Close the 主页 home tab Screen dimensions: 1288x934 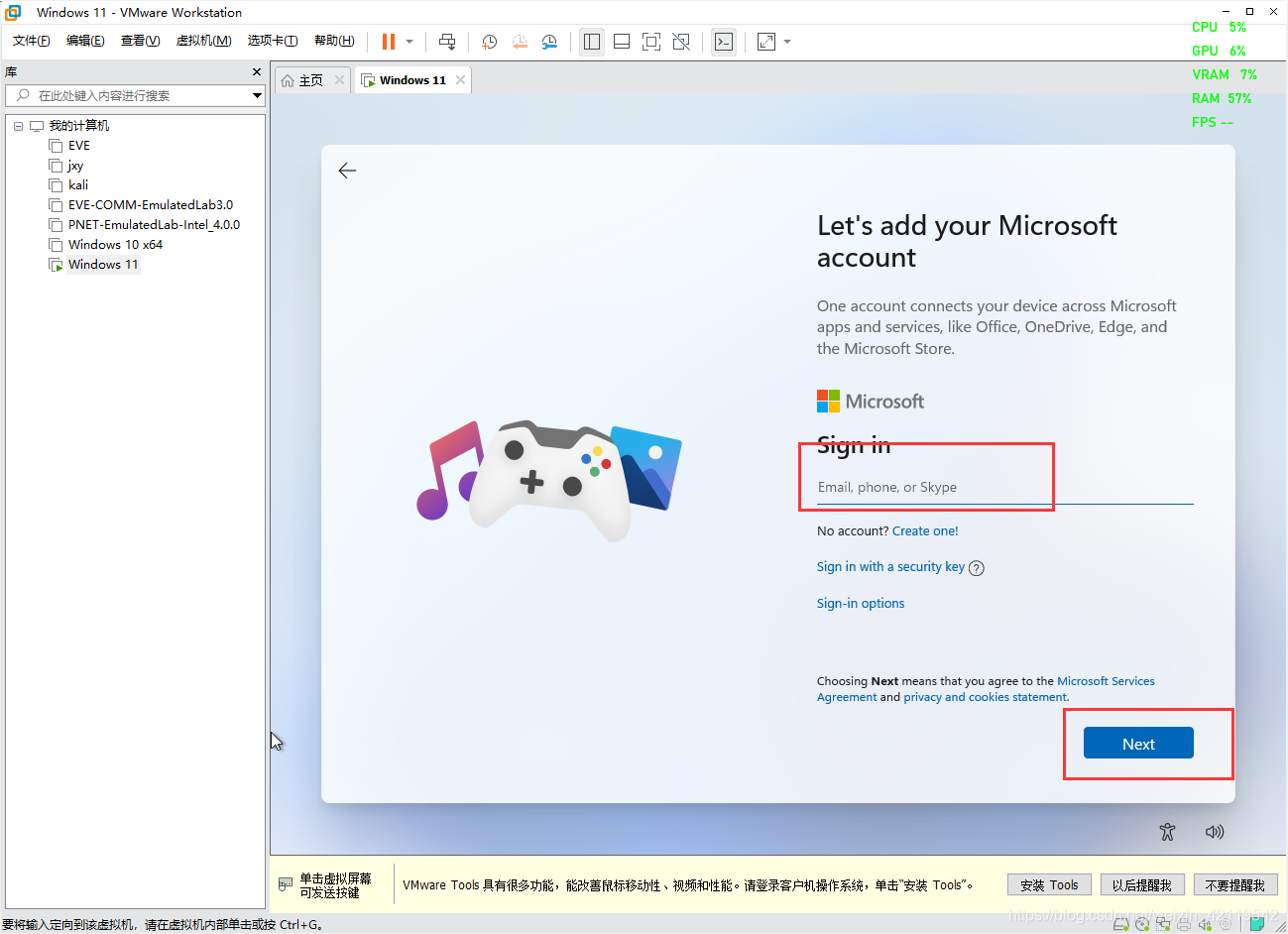(339, 80)
